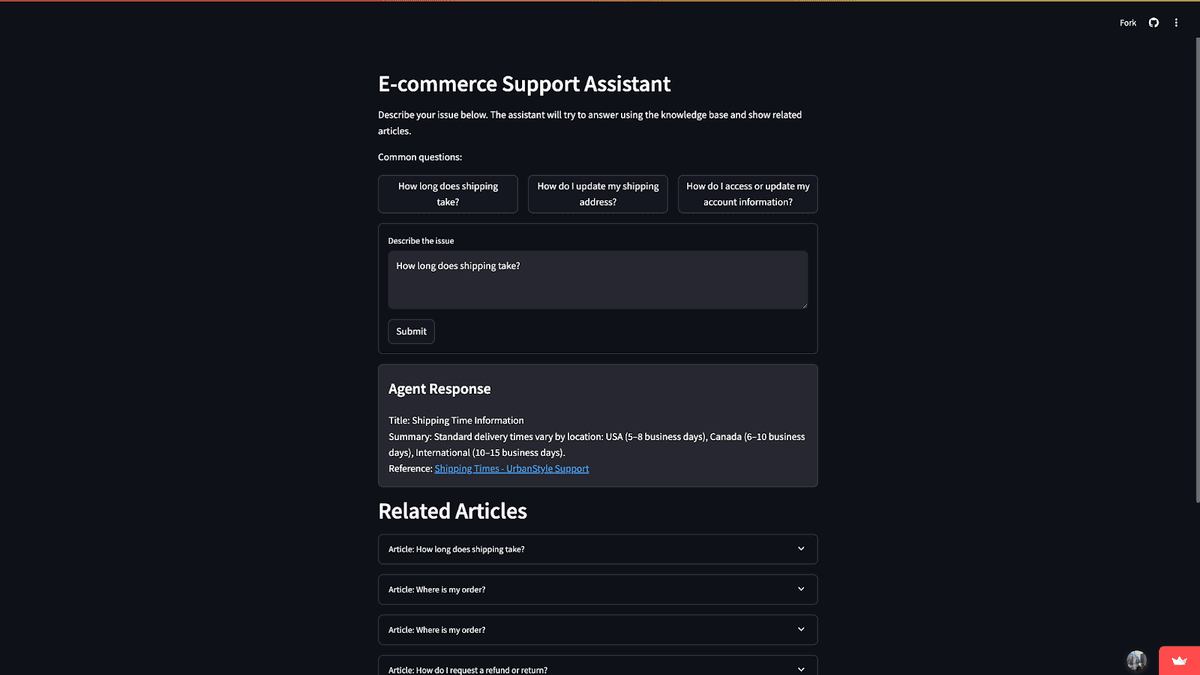Click the user avatar profile picture
This screenshot has height=675, width=1200.
(1136, 660)
